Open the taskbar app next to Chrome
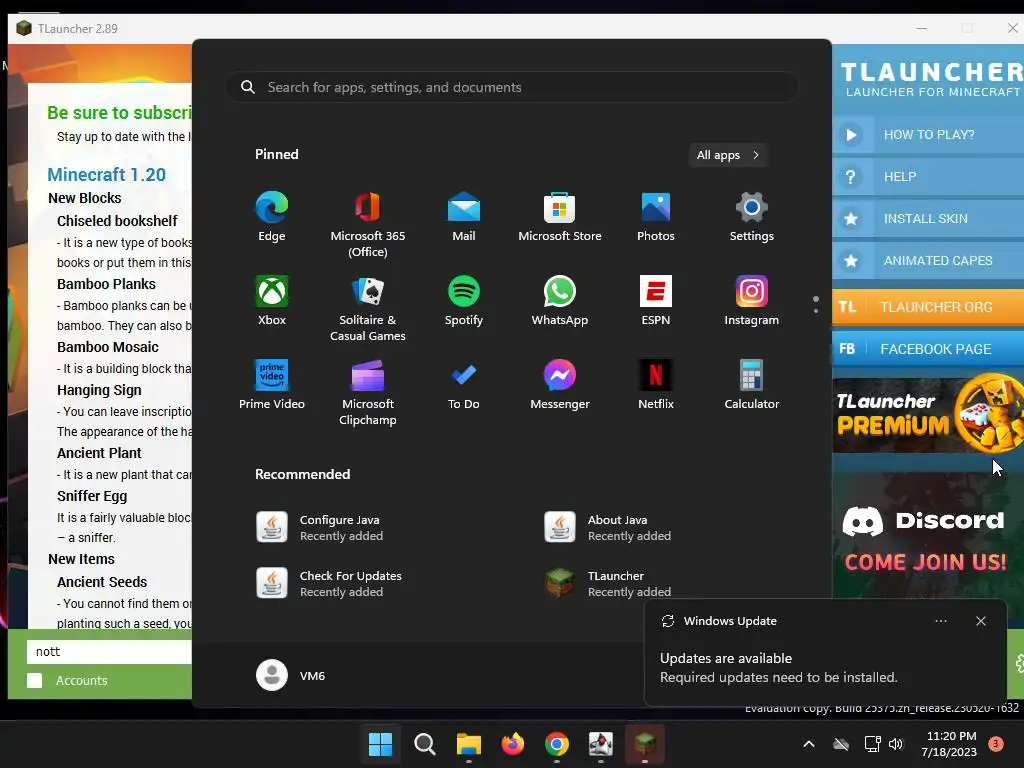 (x=601, y=744)
